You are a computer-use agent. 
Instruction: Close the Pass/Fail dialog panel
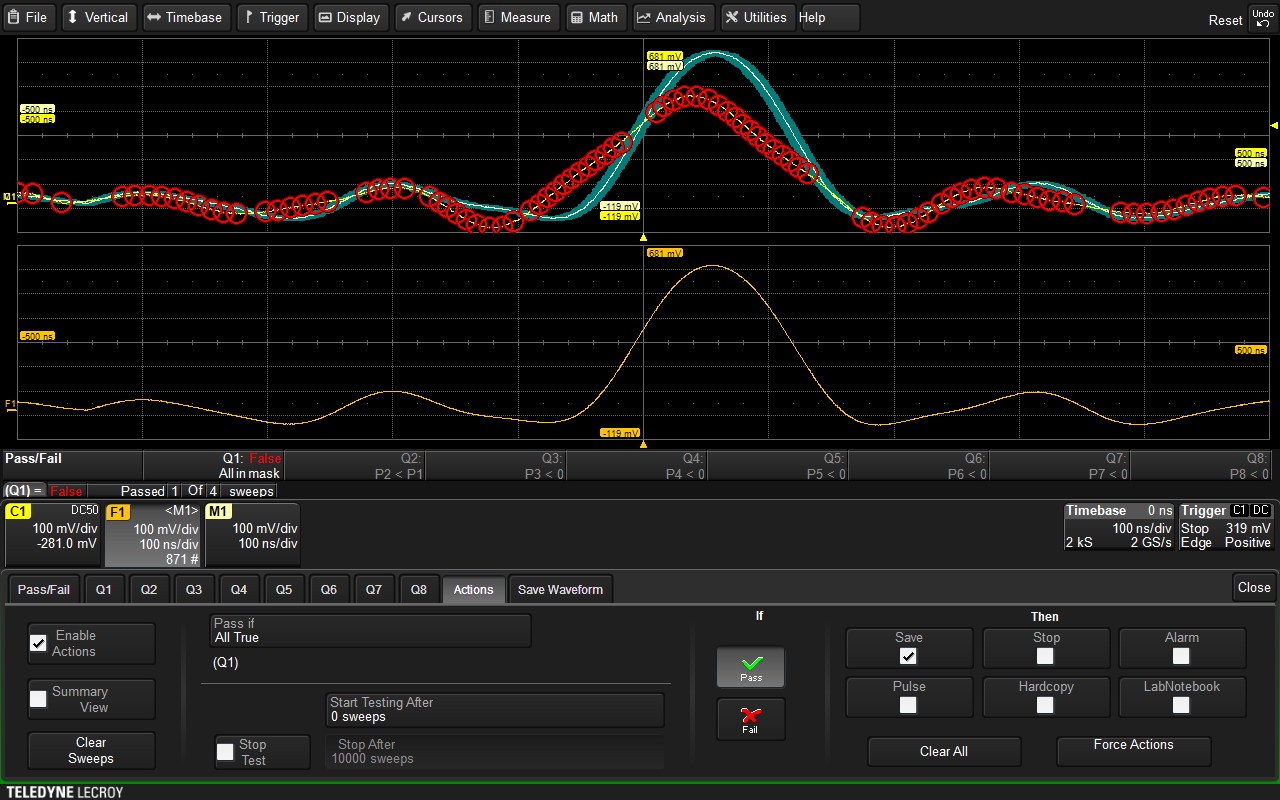(x=1254, y=587)
